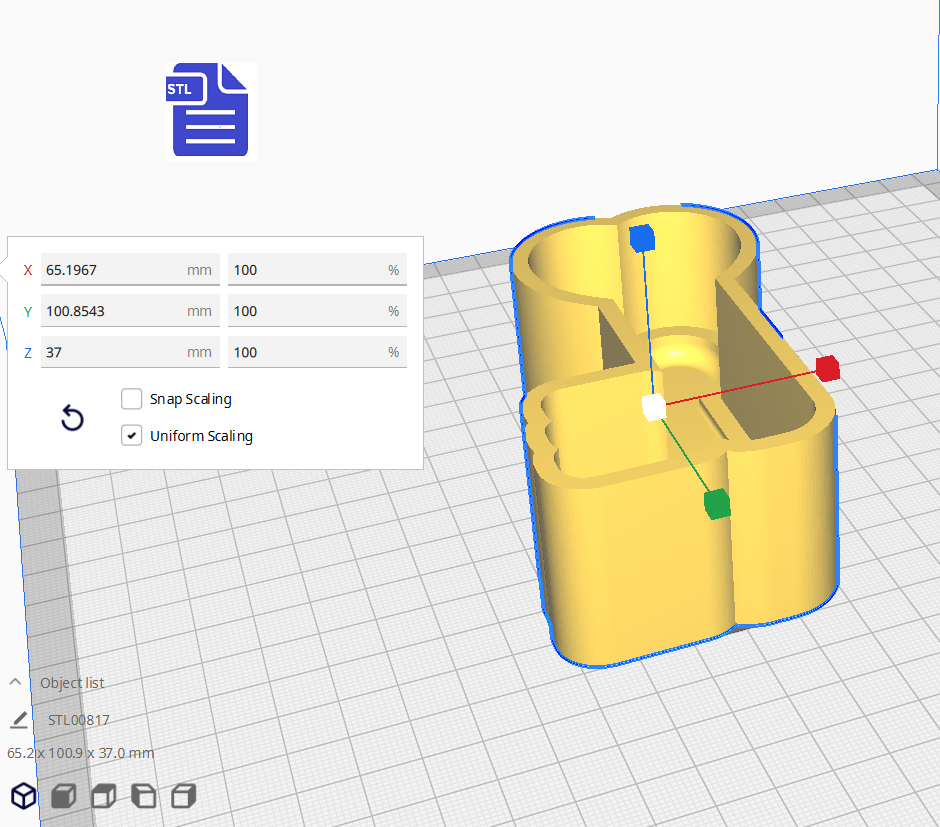The width and height of the screenshot is (940, 827).
Task: Click the Y dimension mm field
Action: click(113, 311)
